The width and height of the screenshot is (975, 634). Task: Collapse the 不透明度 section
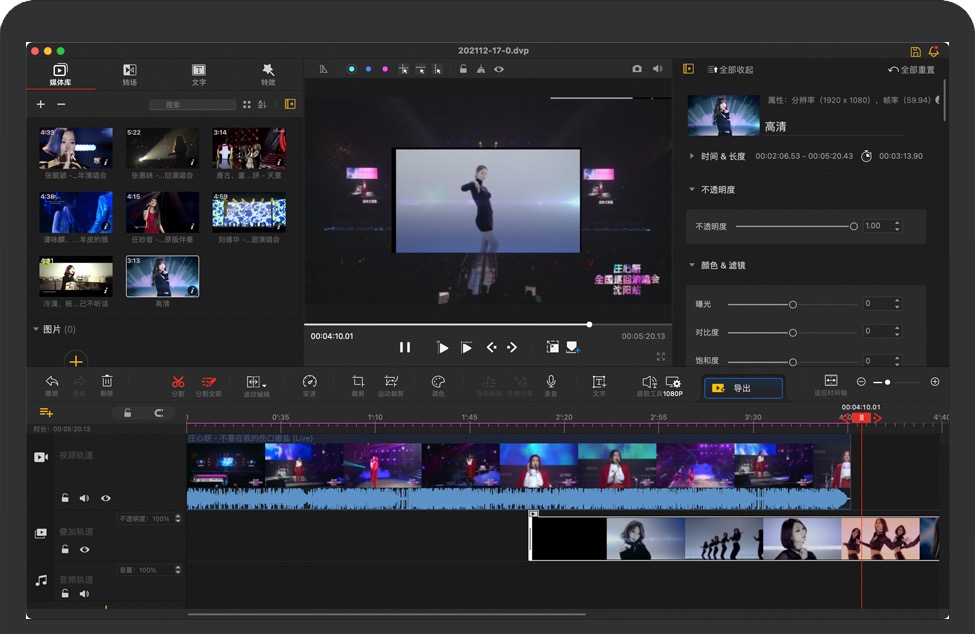692,189
